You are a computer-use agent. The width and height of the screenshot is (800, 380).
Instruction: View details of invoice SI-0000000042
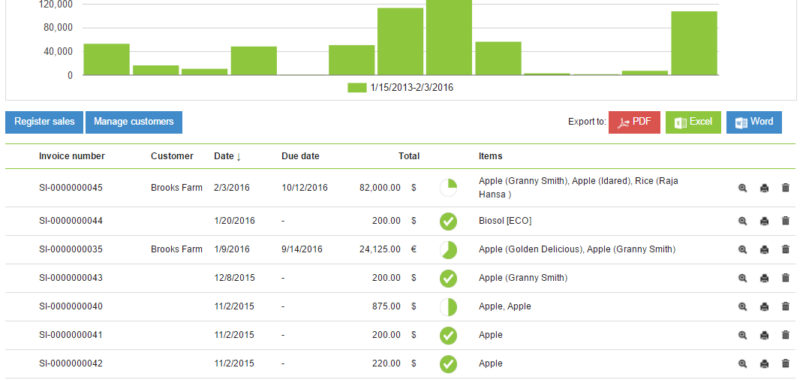(742, 364)
